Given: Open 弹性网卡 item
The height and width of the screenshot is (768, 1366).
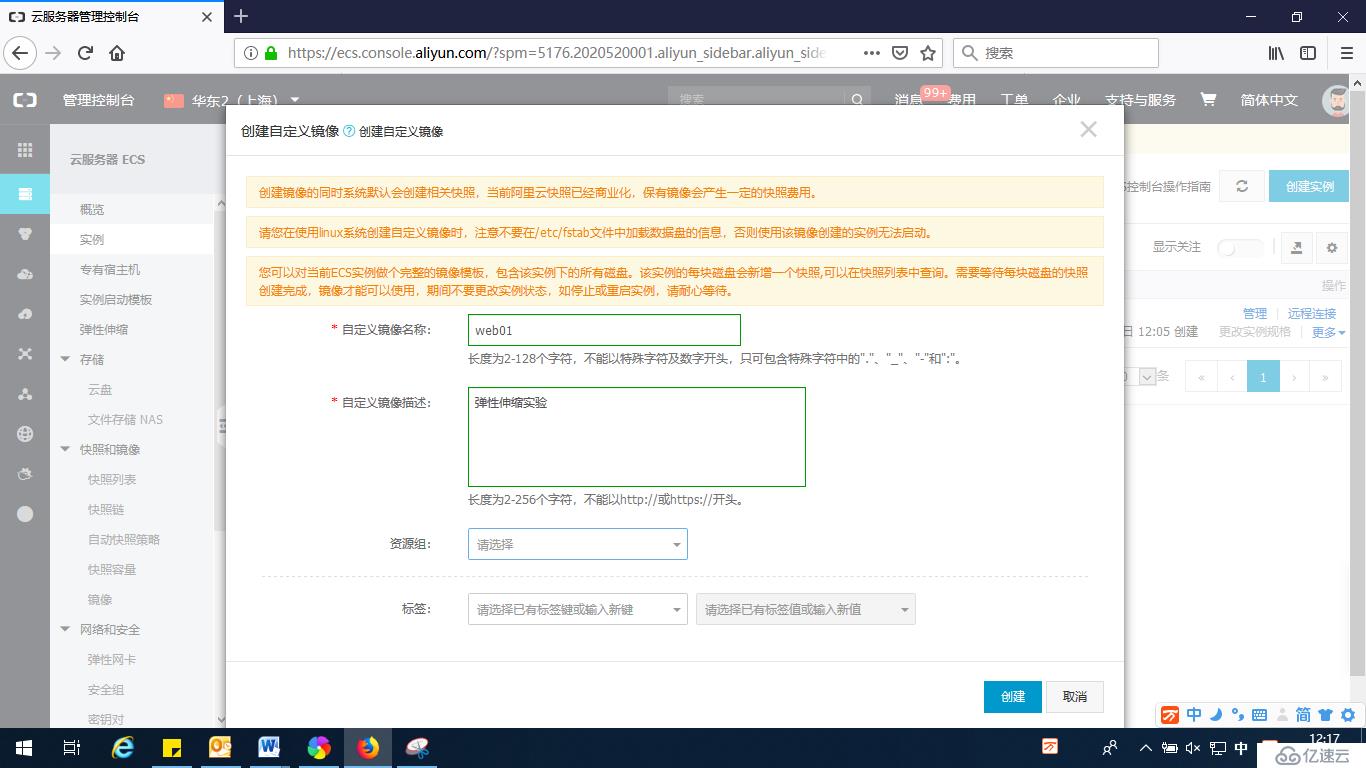Looking at the screenshot, I should coord(112,660).
